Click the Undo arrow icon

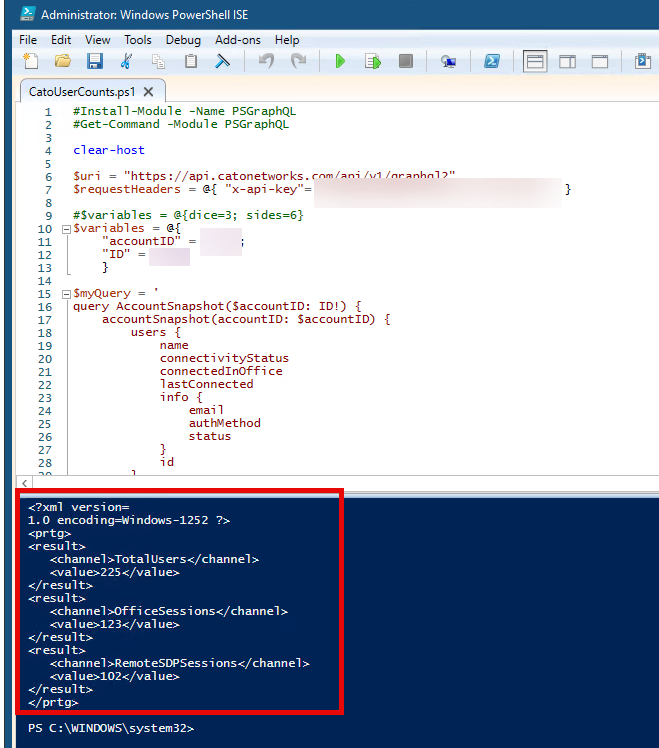tap(266, 62)
